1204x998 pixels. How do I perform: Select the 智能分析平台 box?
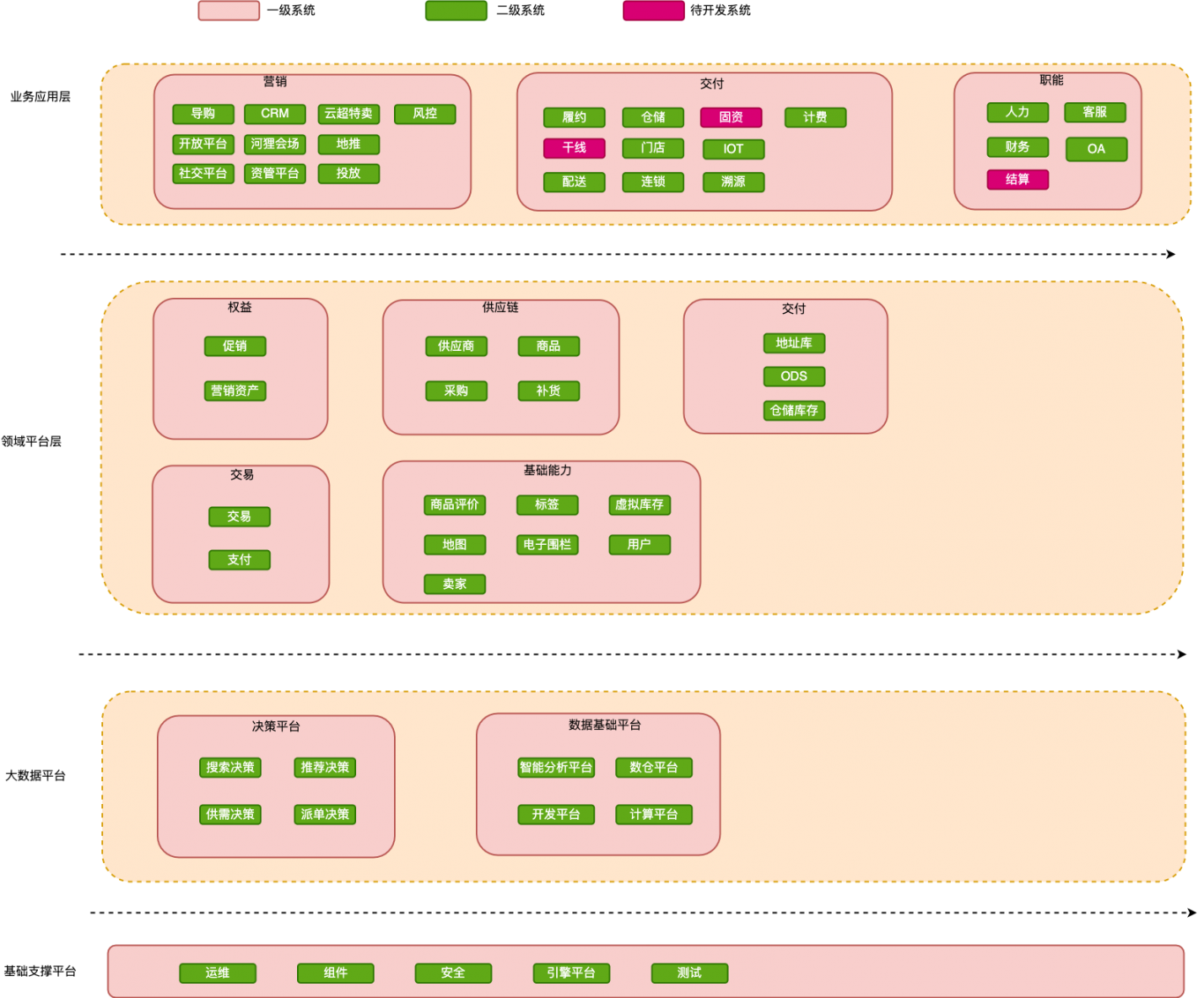click(556, 768)
